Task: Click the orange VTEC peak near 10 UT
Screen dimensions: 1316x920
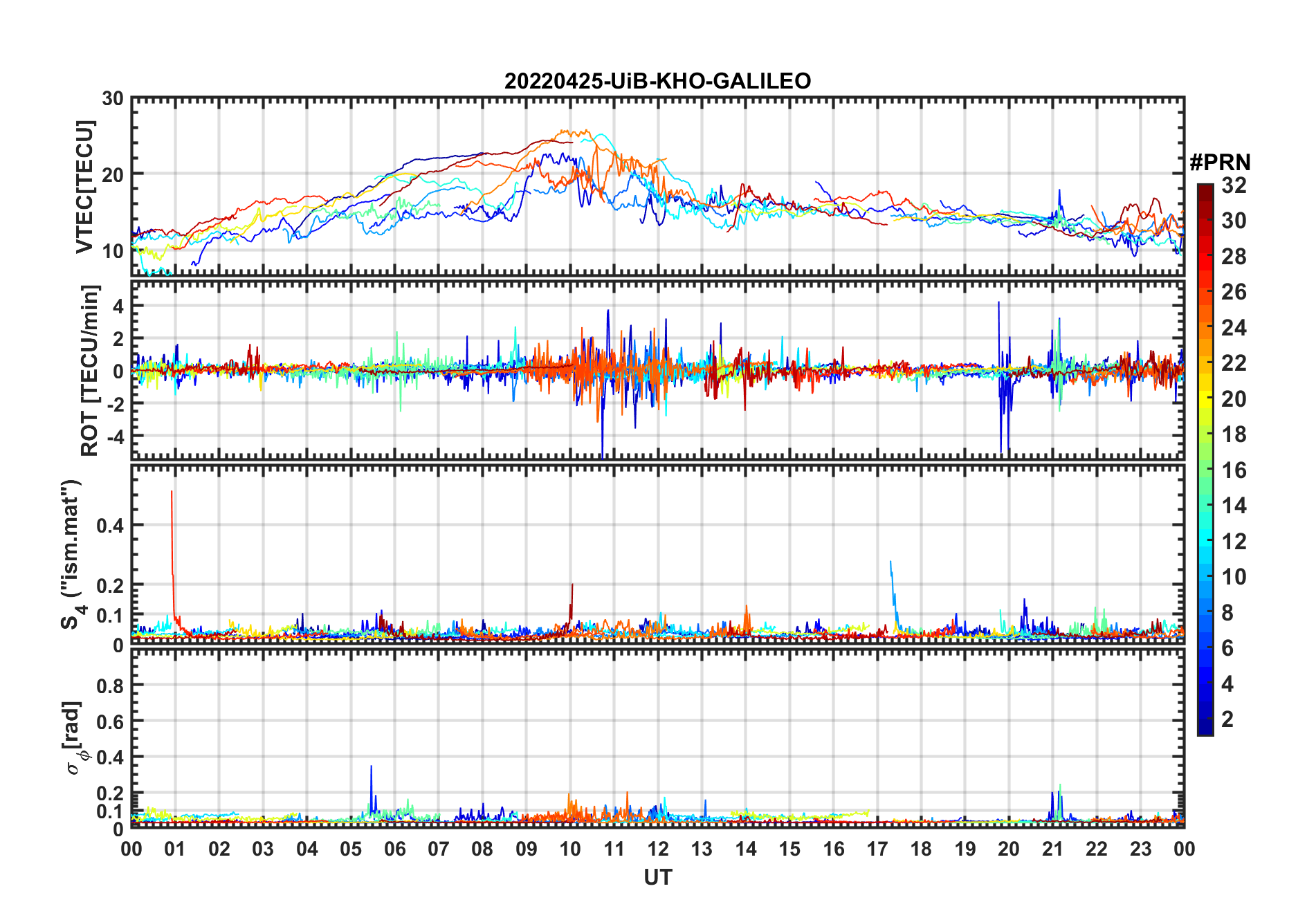Action: coord(575,132)
